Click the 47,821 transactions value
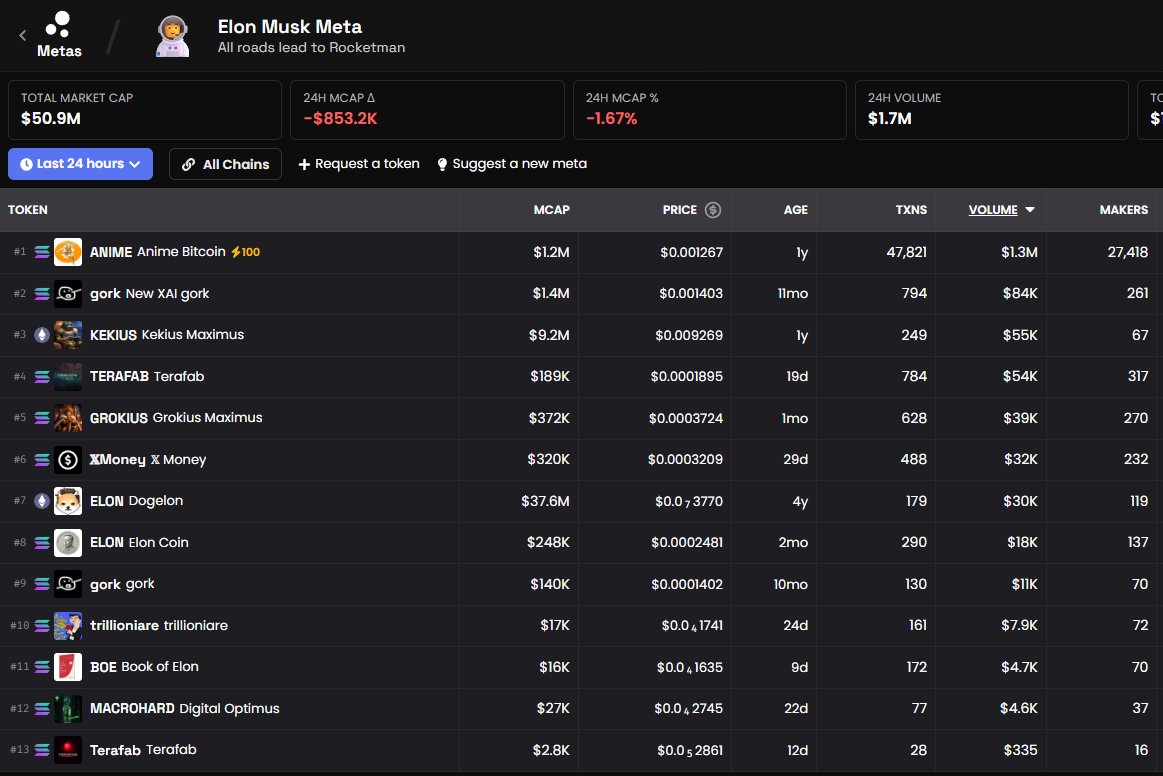 pos(906,252)
